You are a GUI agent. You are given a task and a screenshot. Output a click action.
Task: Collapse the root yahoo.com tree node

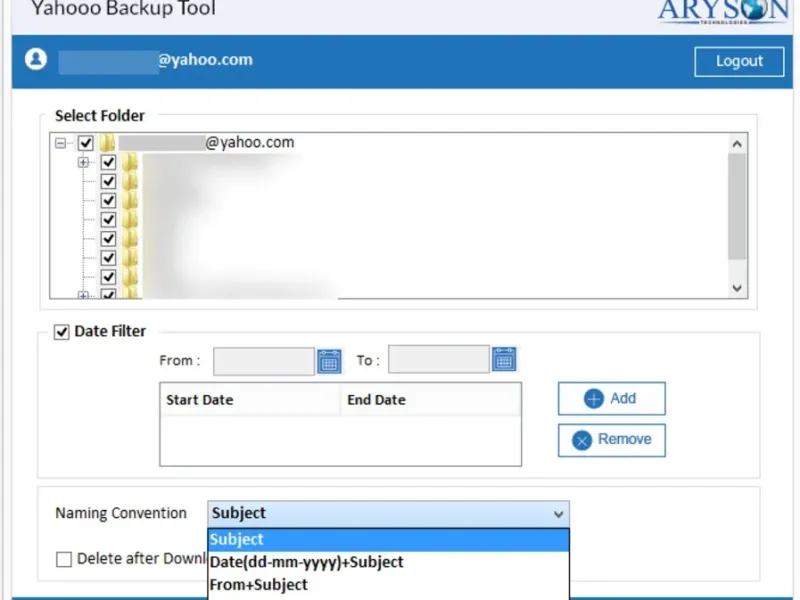tap(60, 143)
